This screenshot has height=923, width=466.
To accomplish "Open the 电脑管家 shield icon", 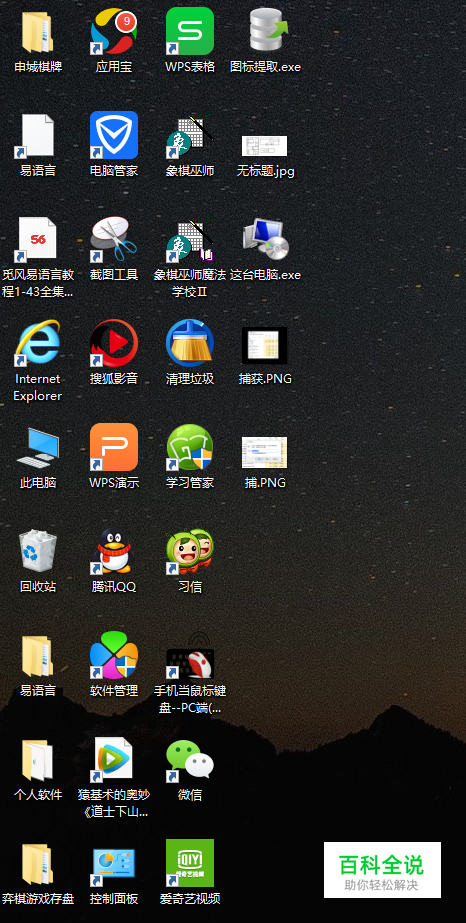I will tap(114, 135).
